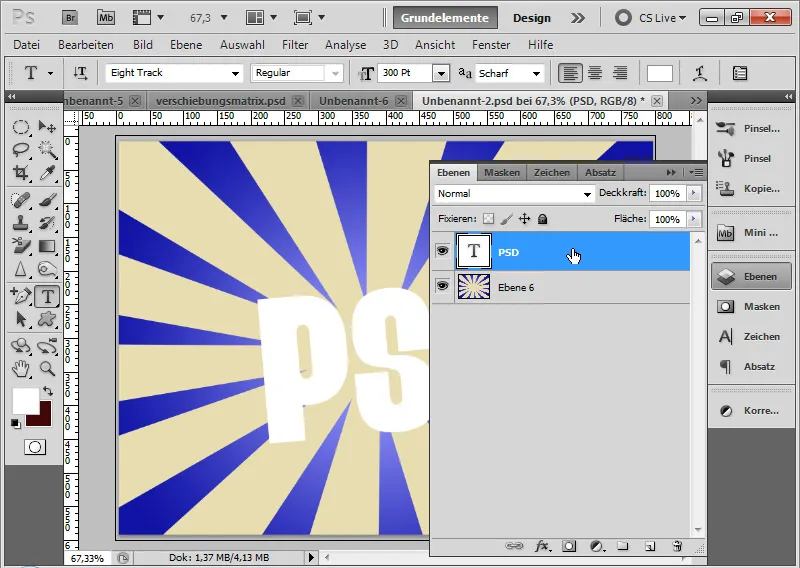Launch Mini Bridge from top bar

pos(106,18)
